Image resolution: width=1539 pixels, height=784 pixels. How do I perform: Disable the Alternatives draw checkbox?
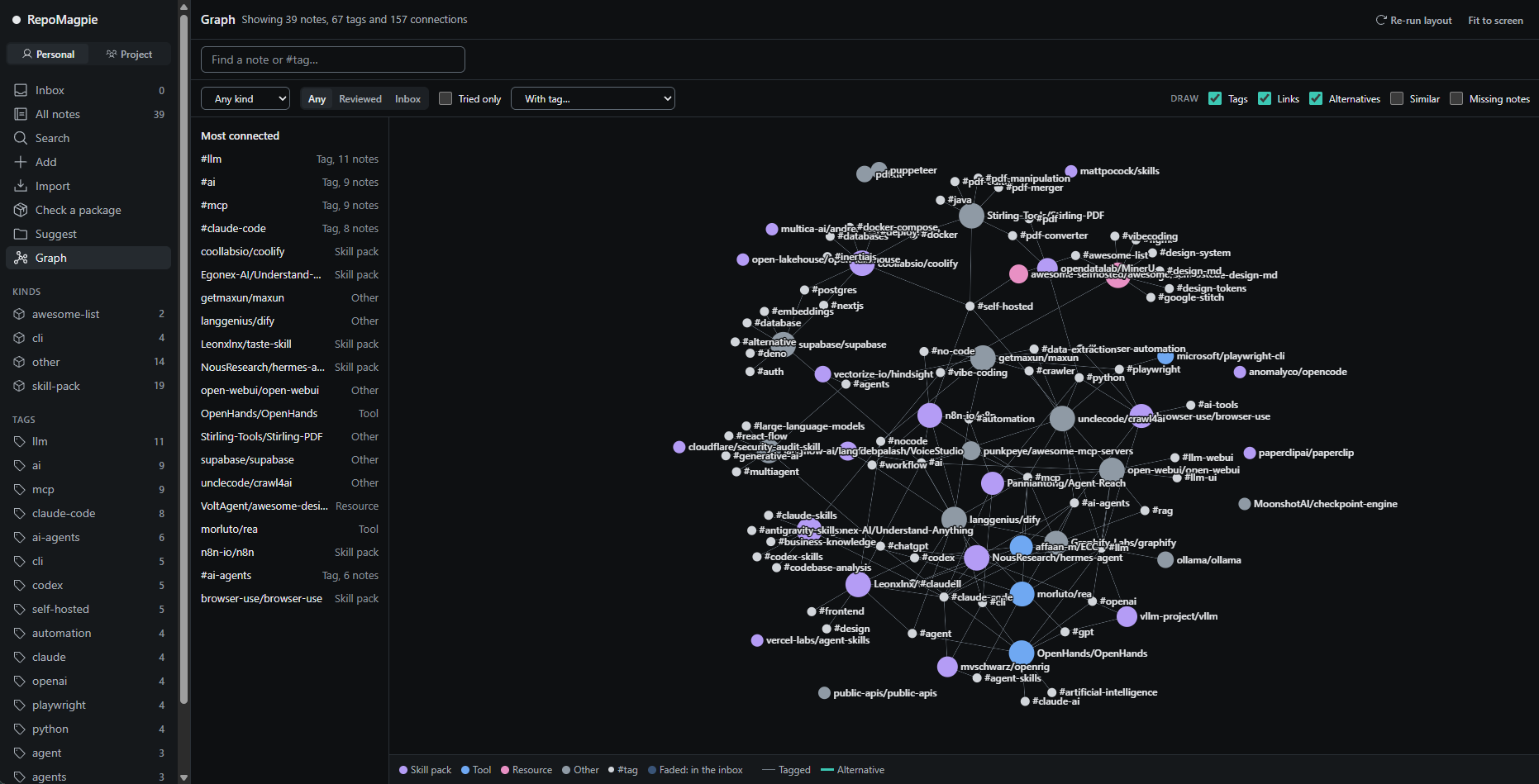(x=1316, y=98)
